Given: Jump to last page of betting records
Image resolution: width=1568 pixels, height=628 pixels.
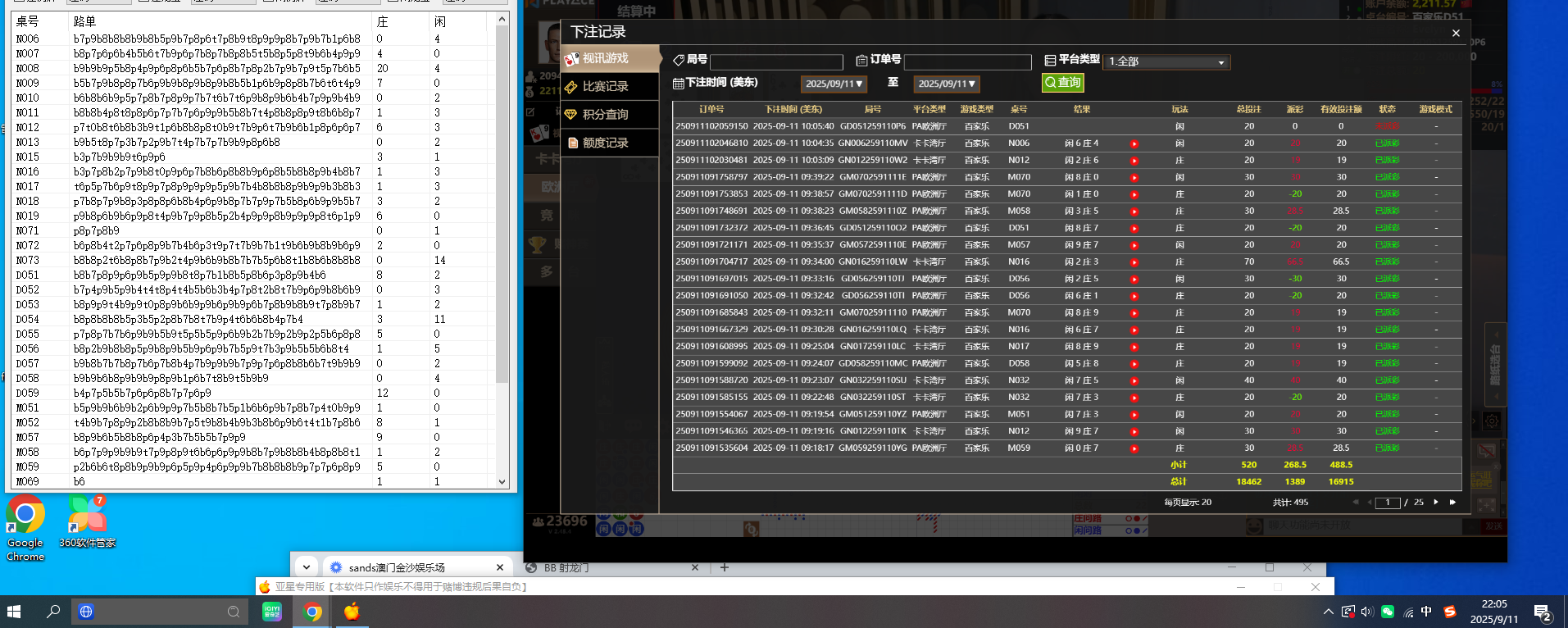Looking at the screenshot, I should click(1453, 502).
